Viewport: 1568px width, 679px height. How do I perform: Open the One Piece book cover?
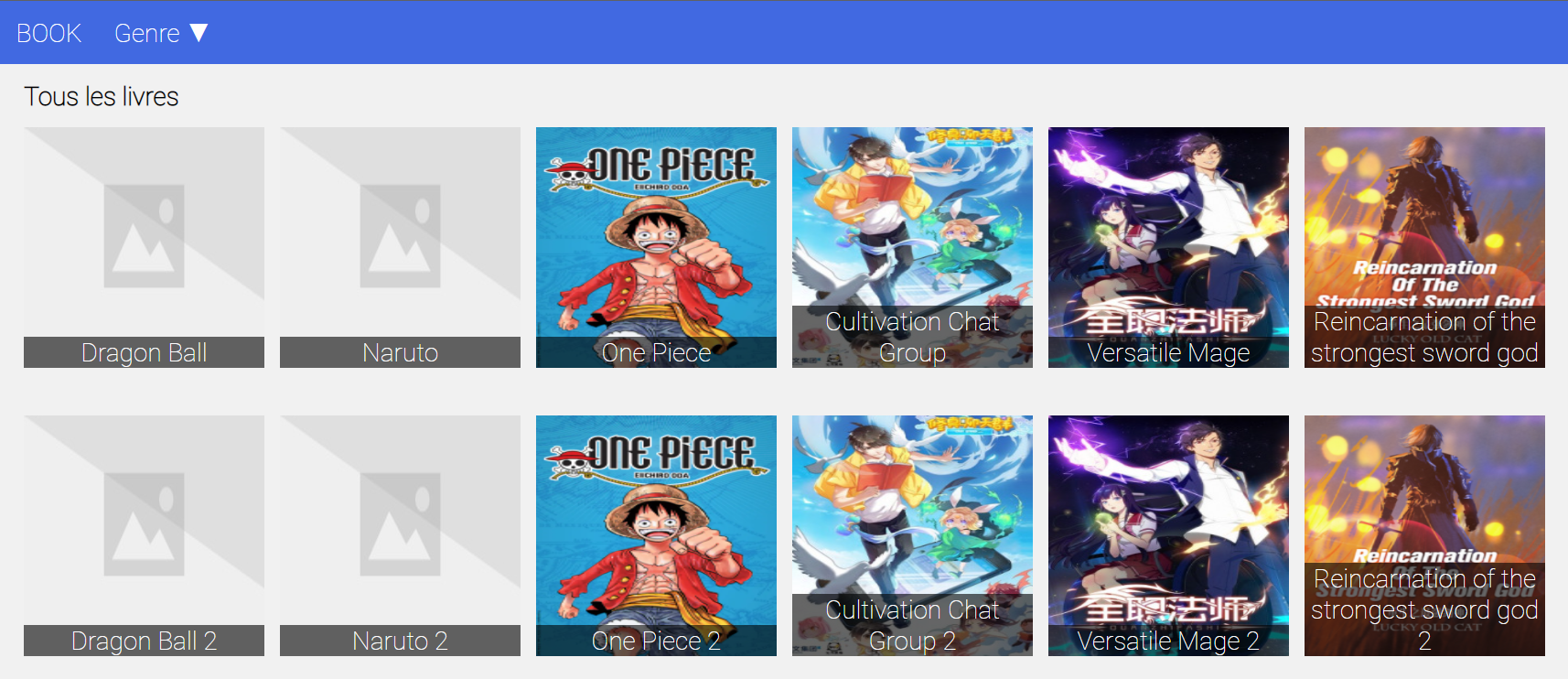[656, 247]
